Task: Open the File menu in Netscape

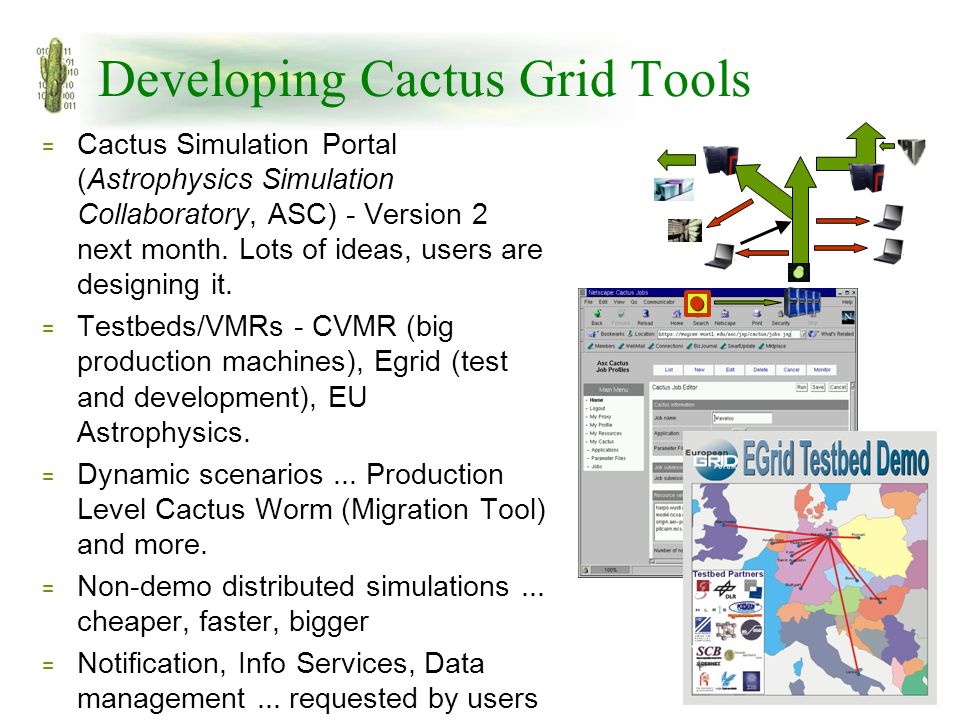Action: click(588, 302)
